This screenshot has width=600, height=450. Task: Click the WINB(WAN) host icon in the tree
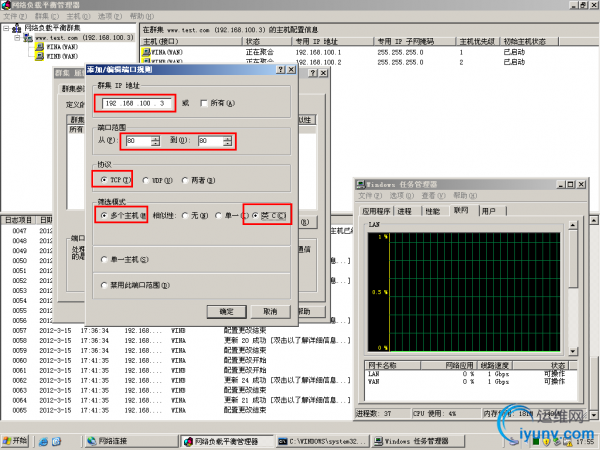coord(39,56)
